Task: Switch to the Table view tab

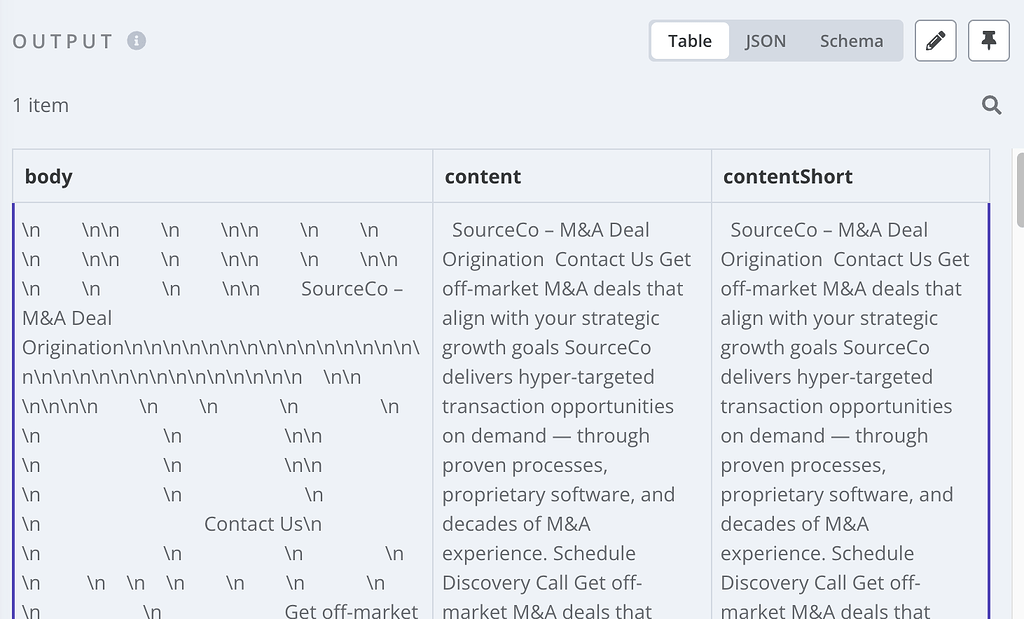Action: point(690,41)
